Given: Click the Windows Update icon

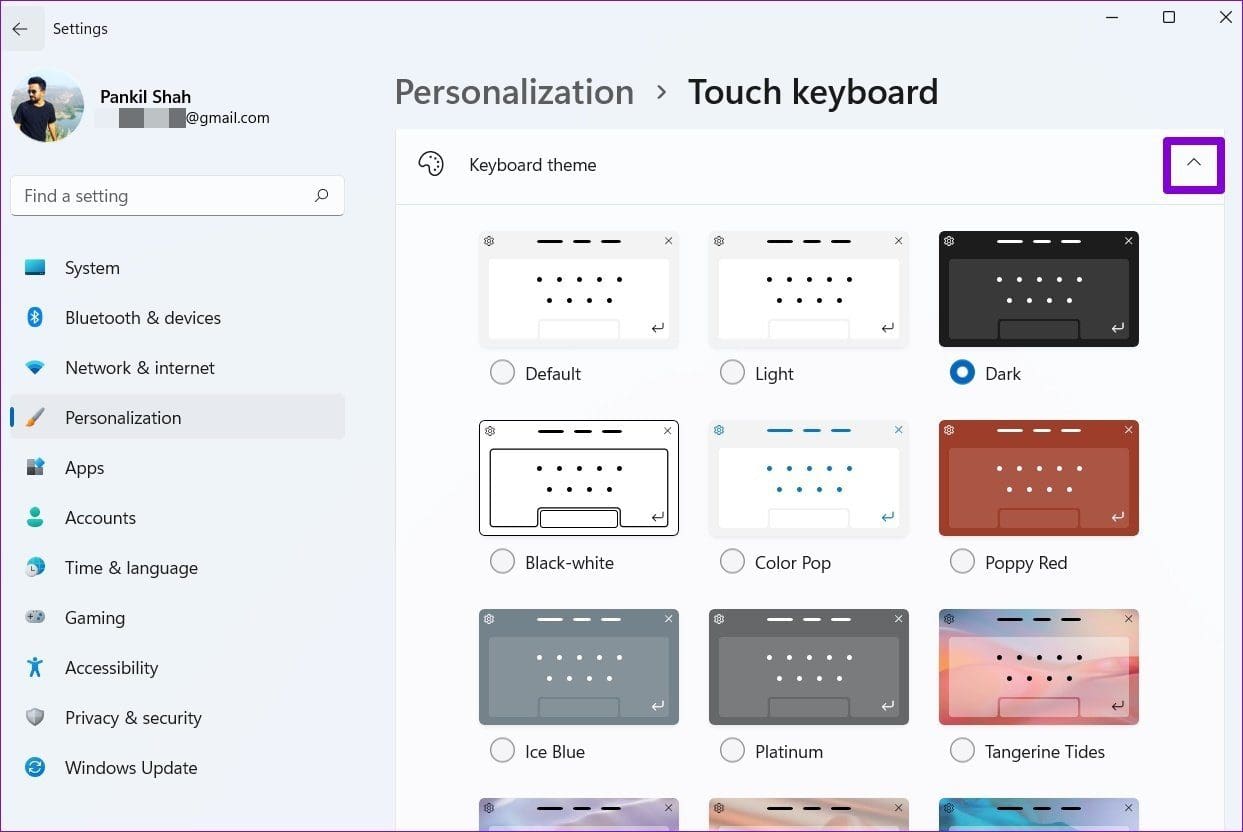Looking at the screenshot, I should [35, 767].
